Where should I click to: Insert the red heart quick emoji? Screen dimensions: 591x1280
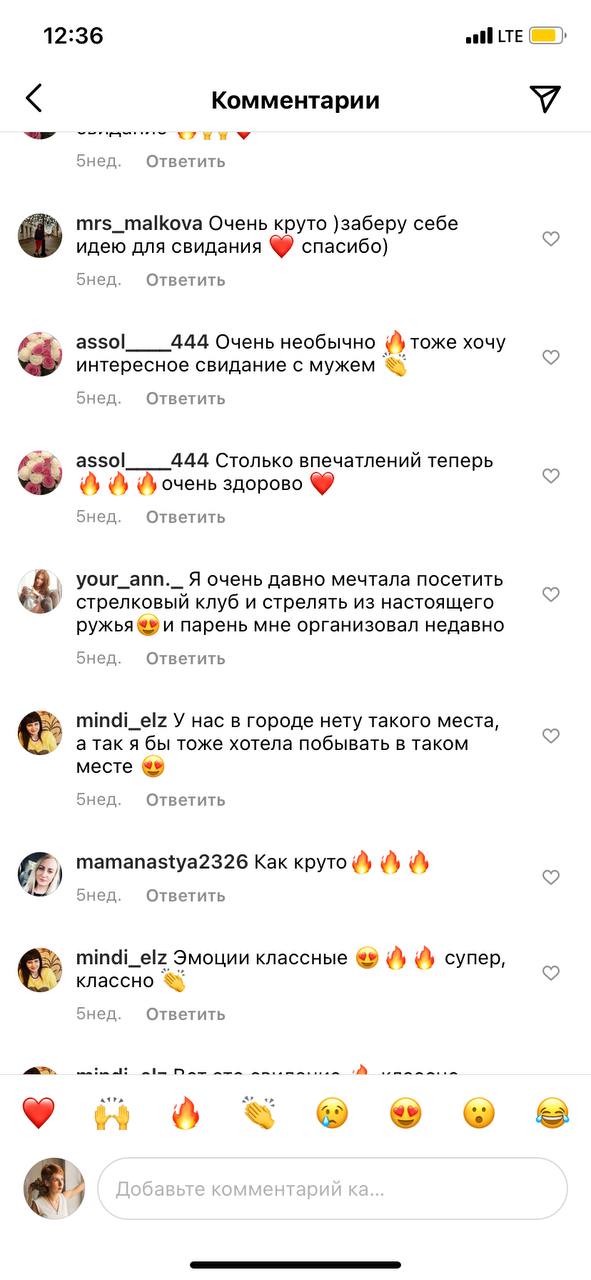(38, 1112)
